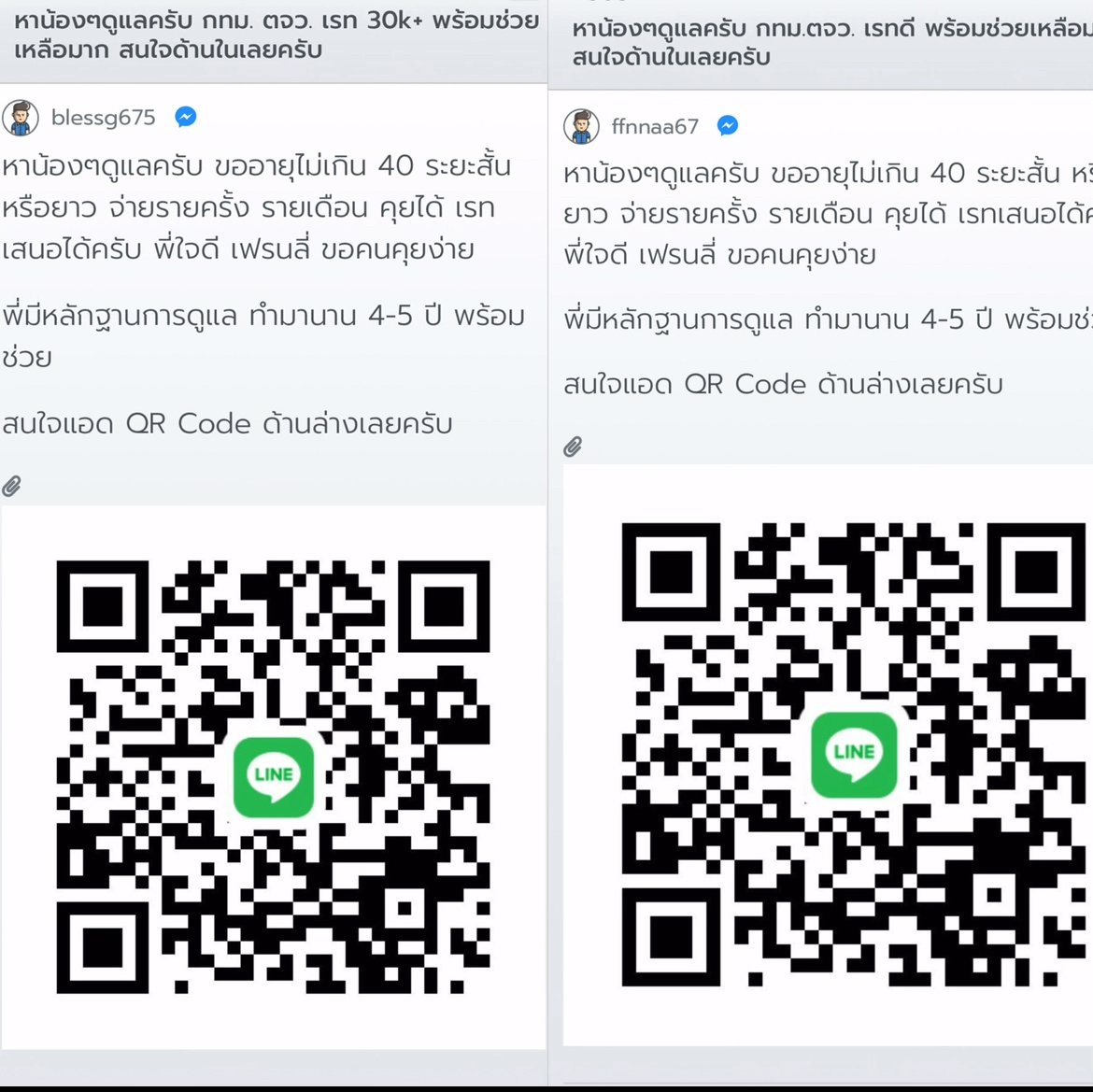The image size is (1093, 1092).
Task: Select the 'สนใจแอด QR Code' line under ffnnaa67
Action: 783,385
